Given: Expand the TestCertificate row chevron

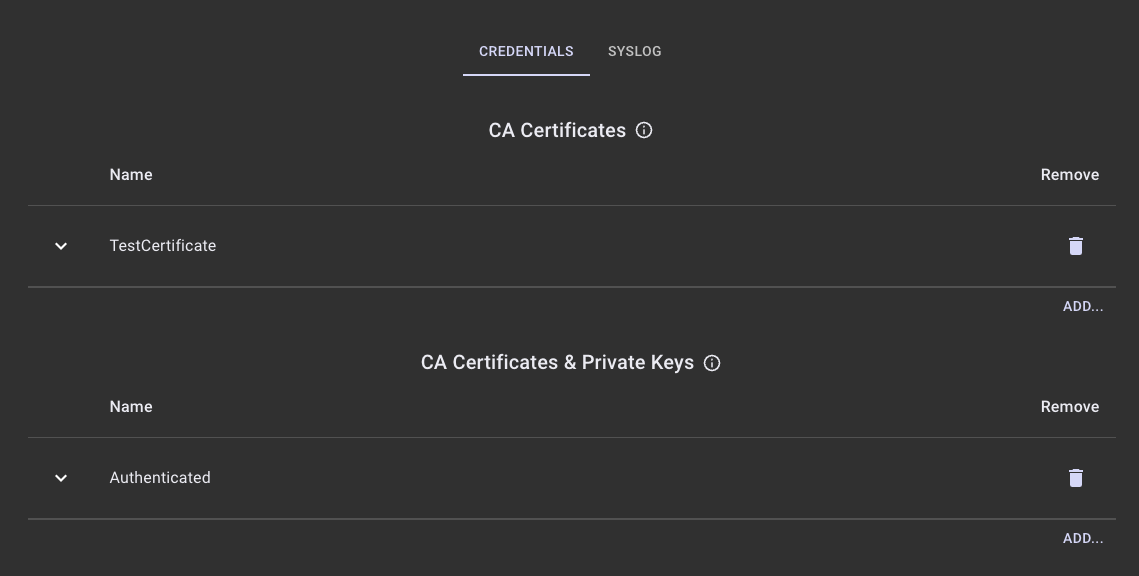Looking at the screenshot, I should [x=61, y=246].
